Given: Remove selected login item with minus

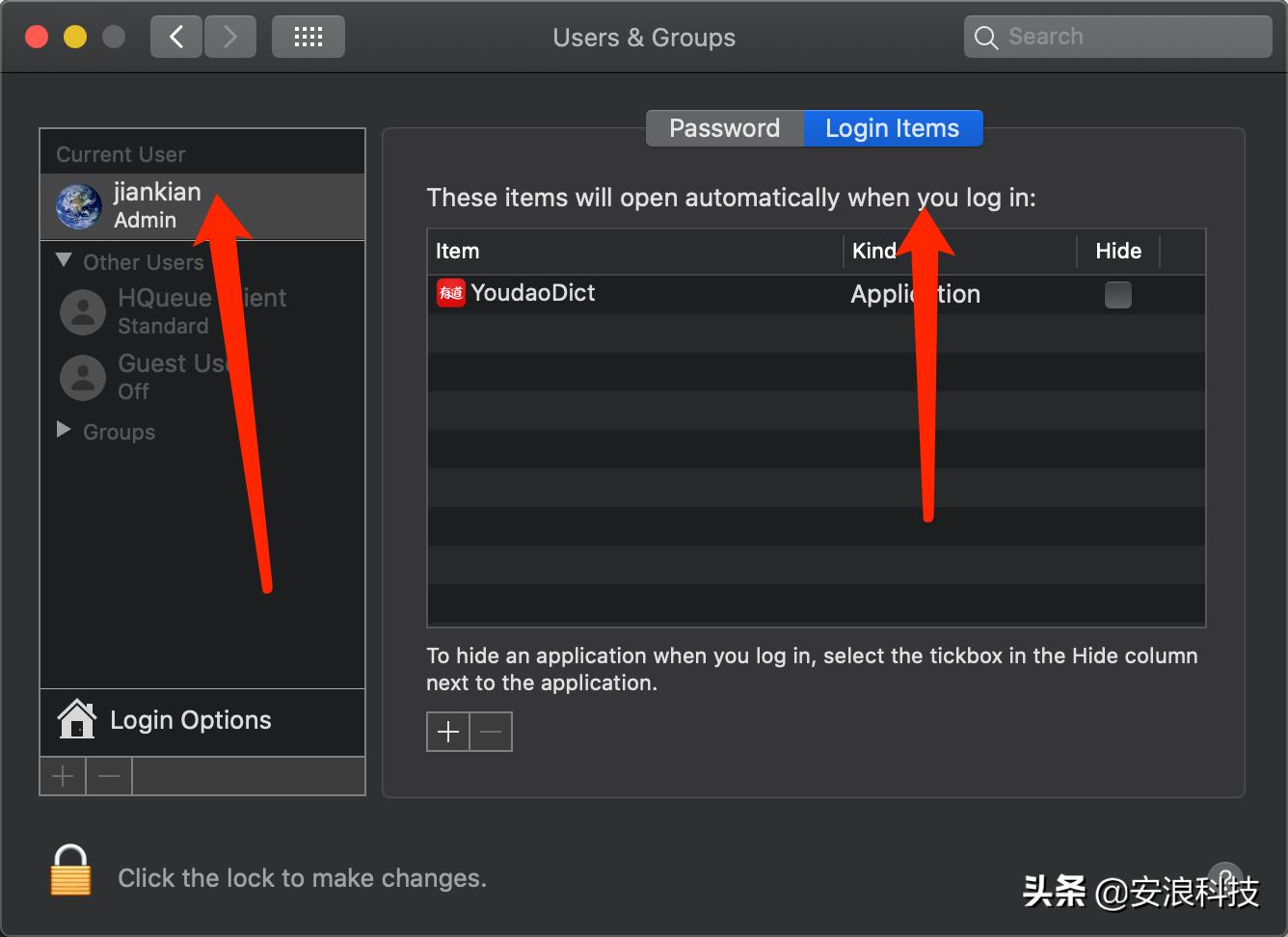Looking at the screenshot, I should pos(491,732).
